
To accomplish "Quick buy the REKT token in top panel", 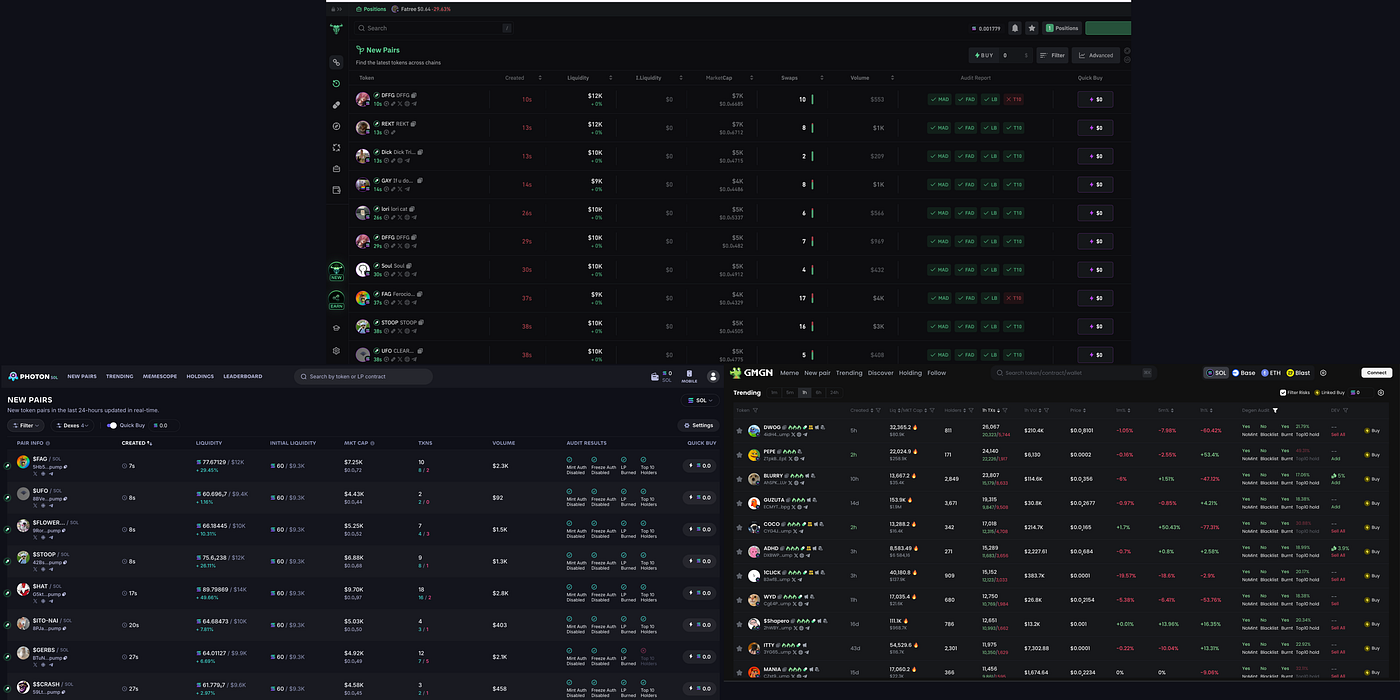I will coord(1095,128).
